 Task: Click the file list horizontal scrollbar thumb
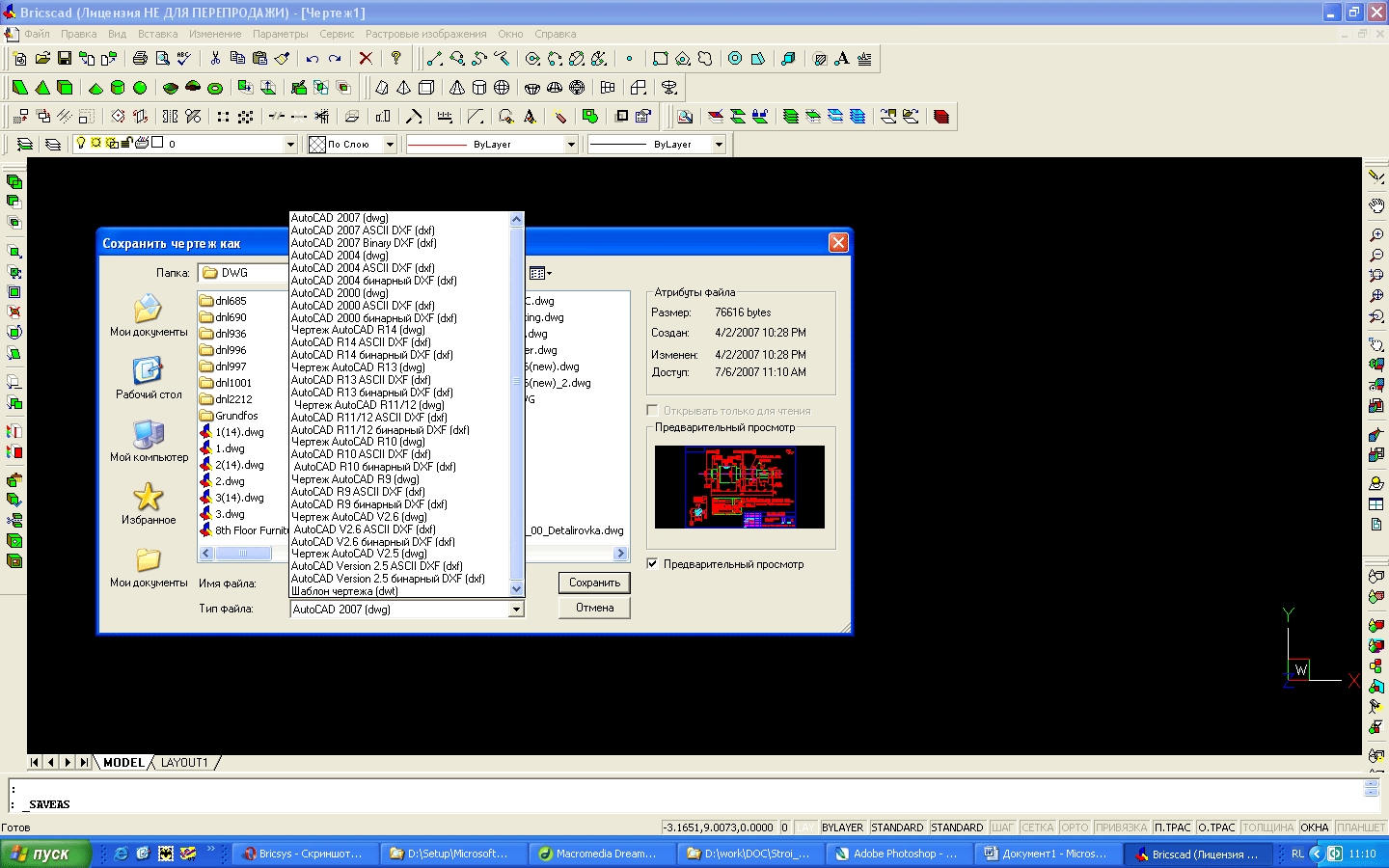[243, 554]
